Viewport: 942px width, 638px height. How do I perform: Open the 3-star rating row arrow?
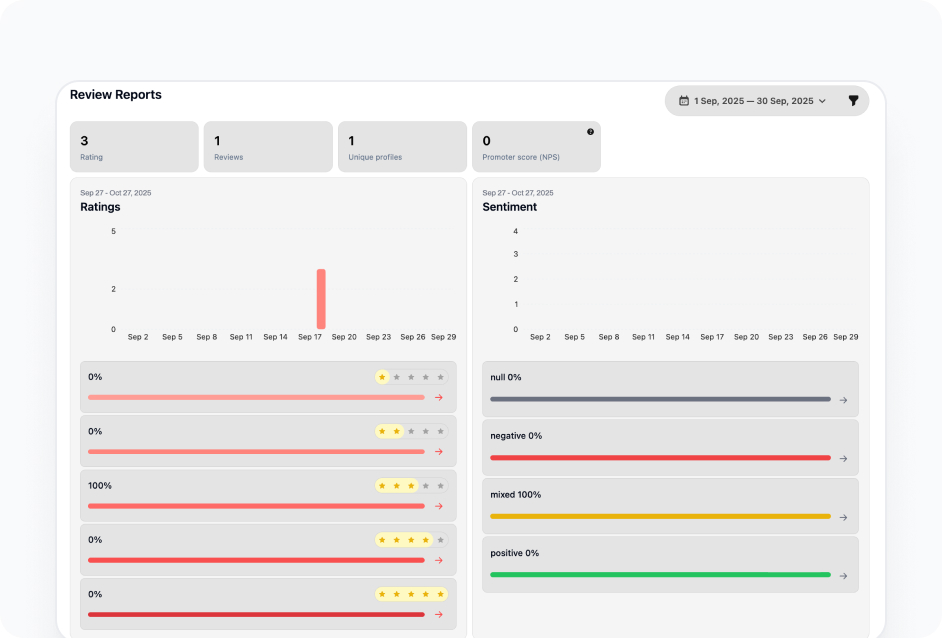[x=438, y=506]
